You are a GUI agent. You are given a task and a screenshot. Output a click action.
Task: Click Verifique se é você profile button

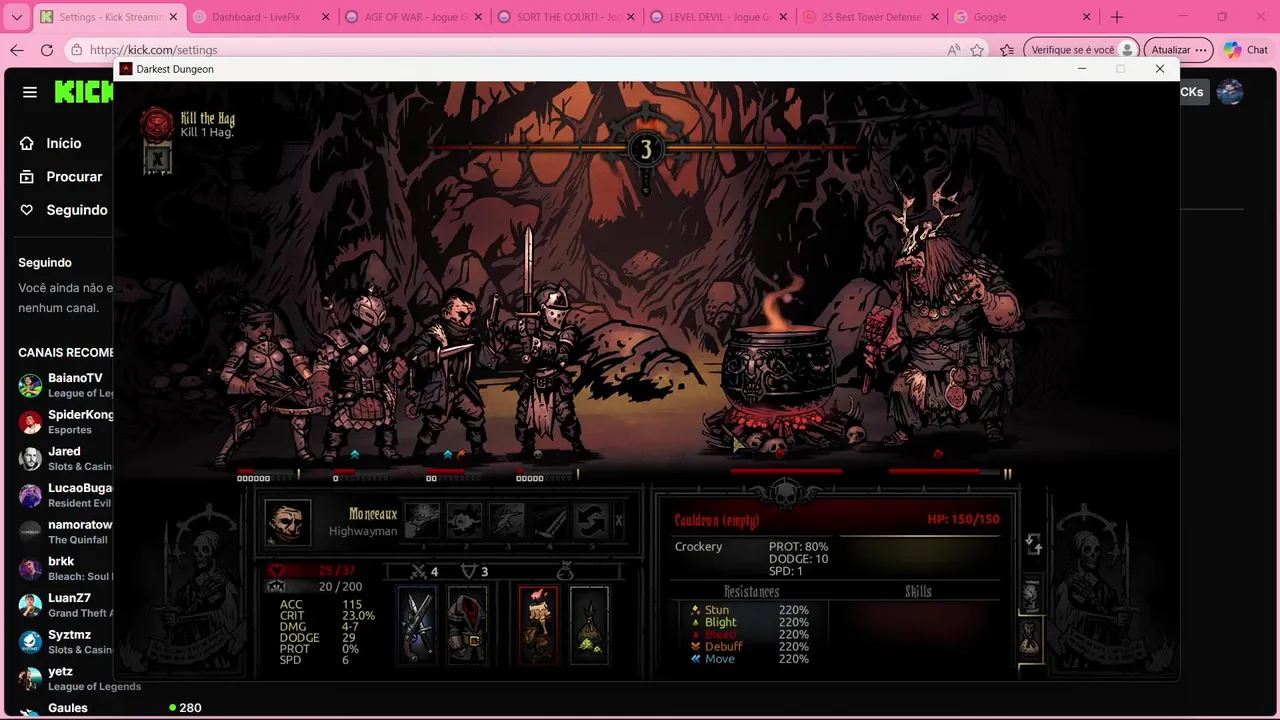[x=1082, y=50]
